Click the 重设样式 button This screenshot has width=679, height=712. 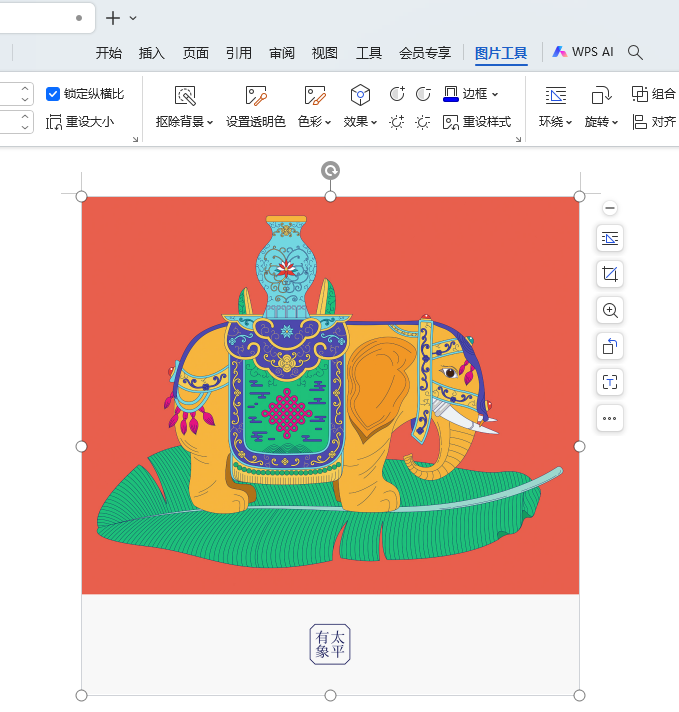[x=477, y=122]
